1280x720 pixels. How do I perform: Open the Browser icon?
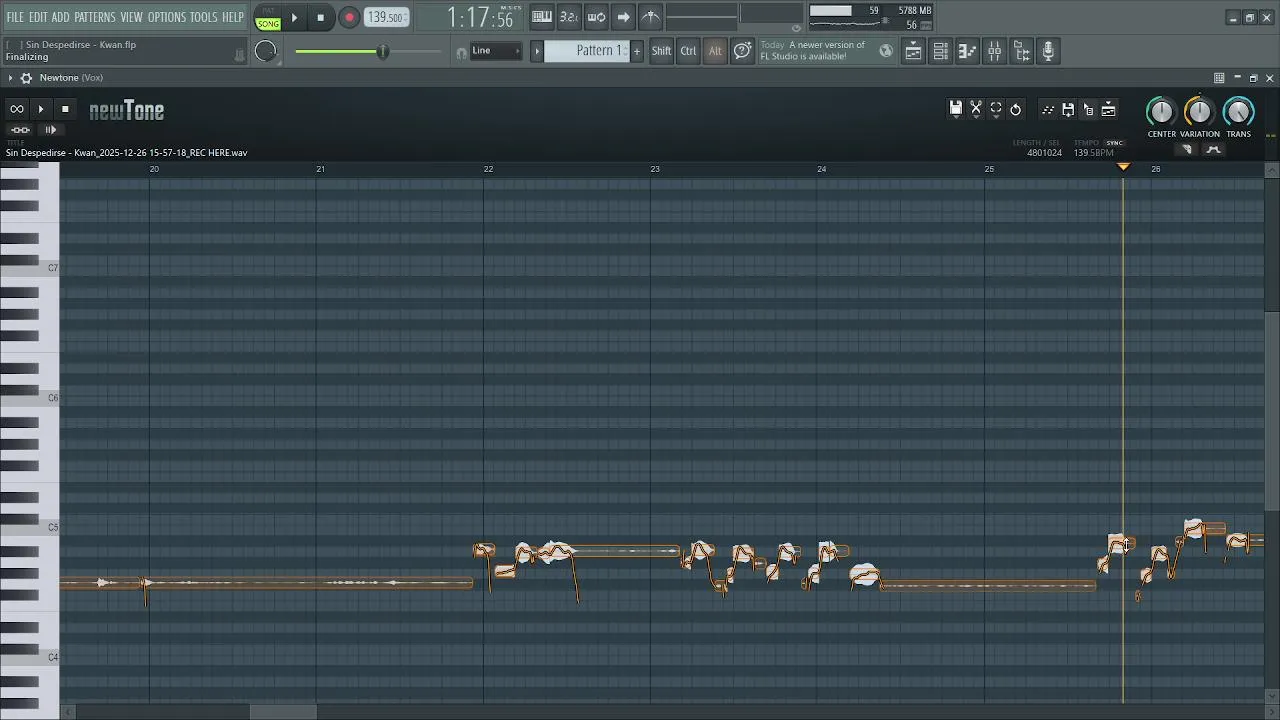[1021, 52]
